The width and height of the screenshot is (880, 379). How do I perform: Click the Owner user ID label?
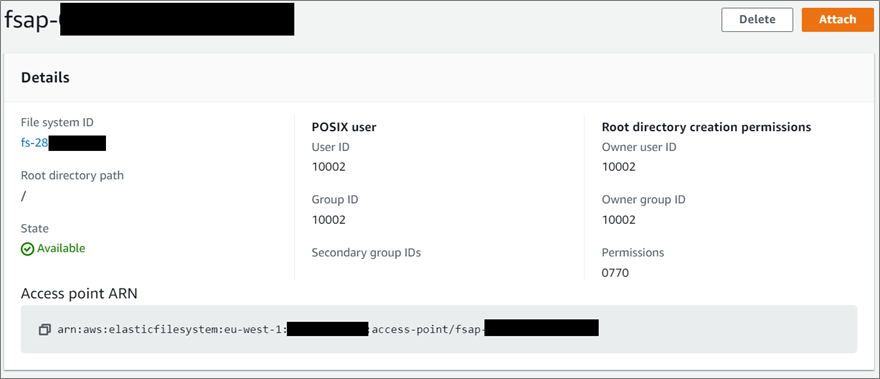coord(639,147)
